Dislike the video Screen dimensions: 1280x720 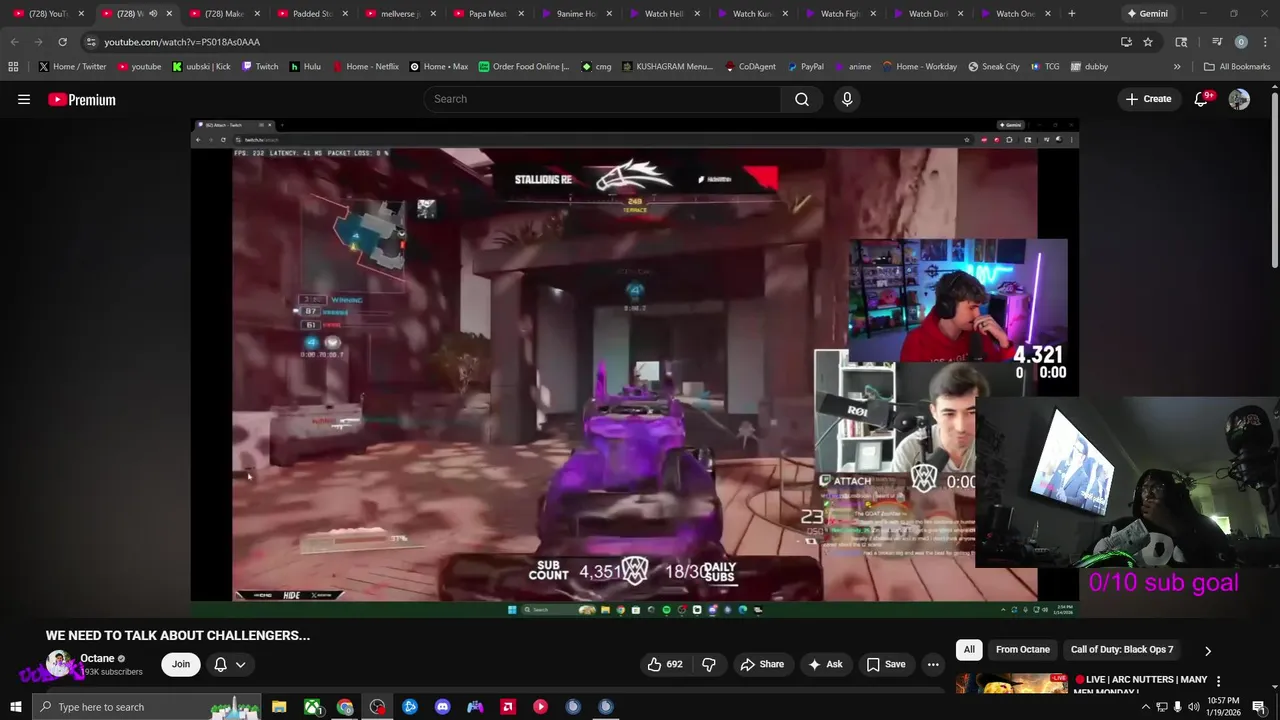click(x=709, y=664)
